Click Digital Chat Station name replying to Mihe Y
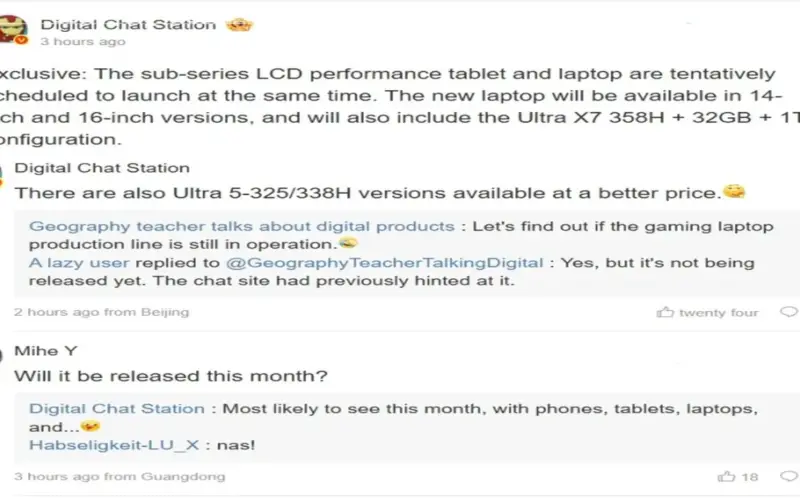 tap(116, 409)
